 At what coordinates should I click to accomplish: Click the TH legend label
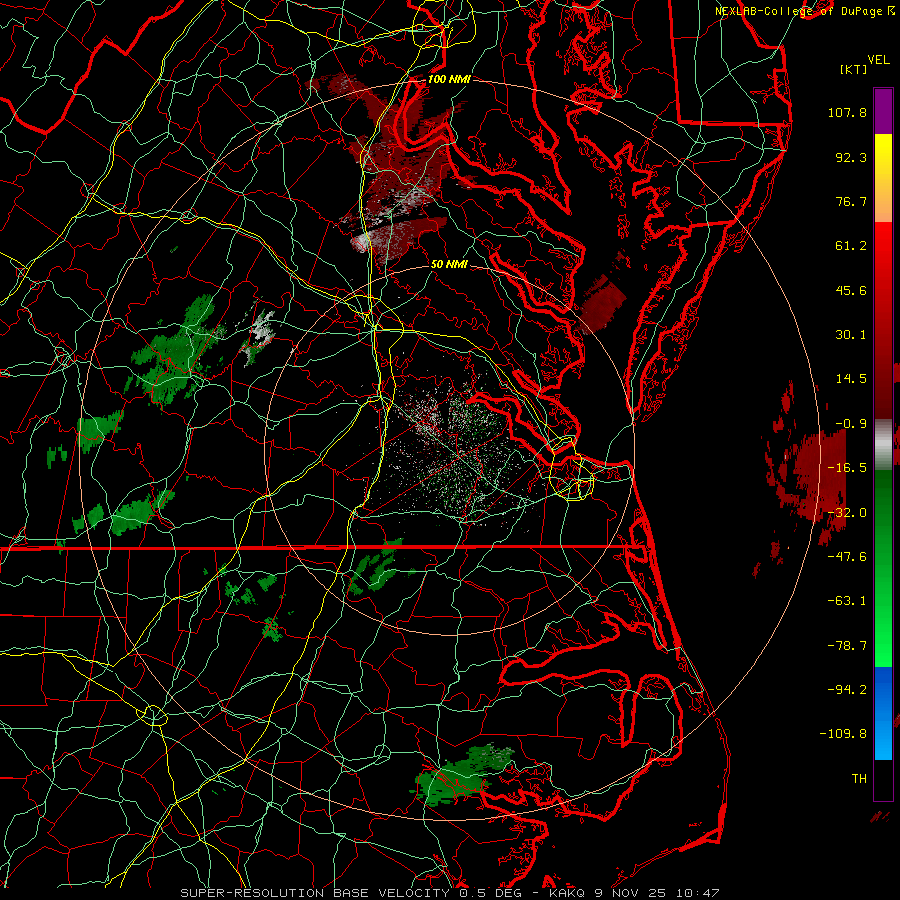click(859, 778)
